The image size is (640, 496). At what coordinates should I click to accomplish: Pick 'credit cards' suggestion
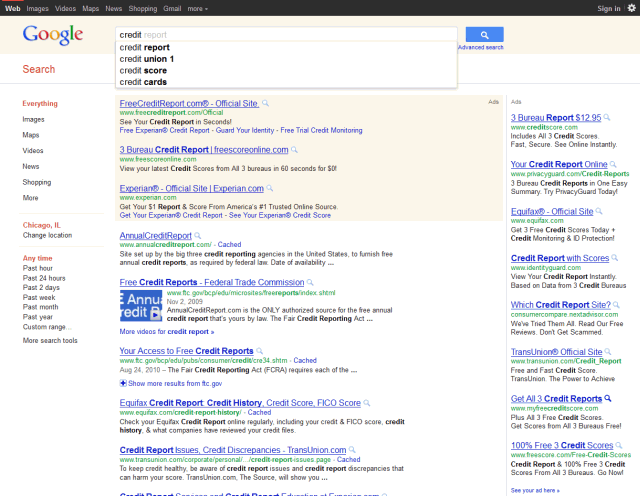click(x=143, y=82)
